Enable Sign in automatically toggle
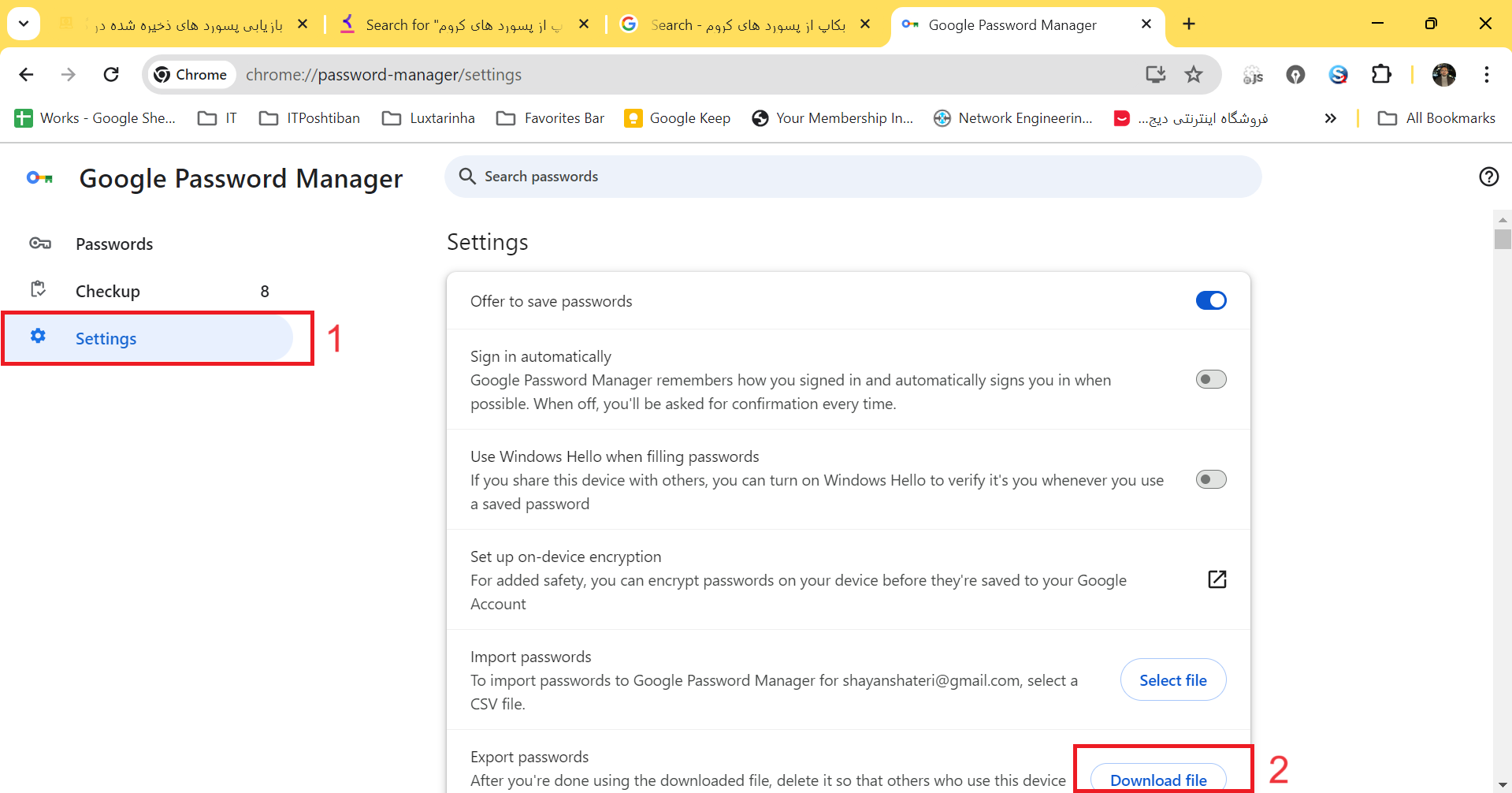The height and width of the screenshot is (793, 1512). coord(1211,379)
